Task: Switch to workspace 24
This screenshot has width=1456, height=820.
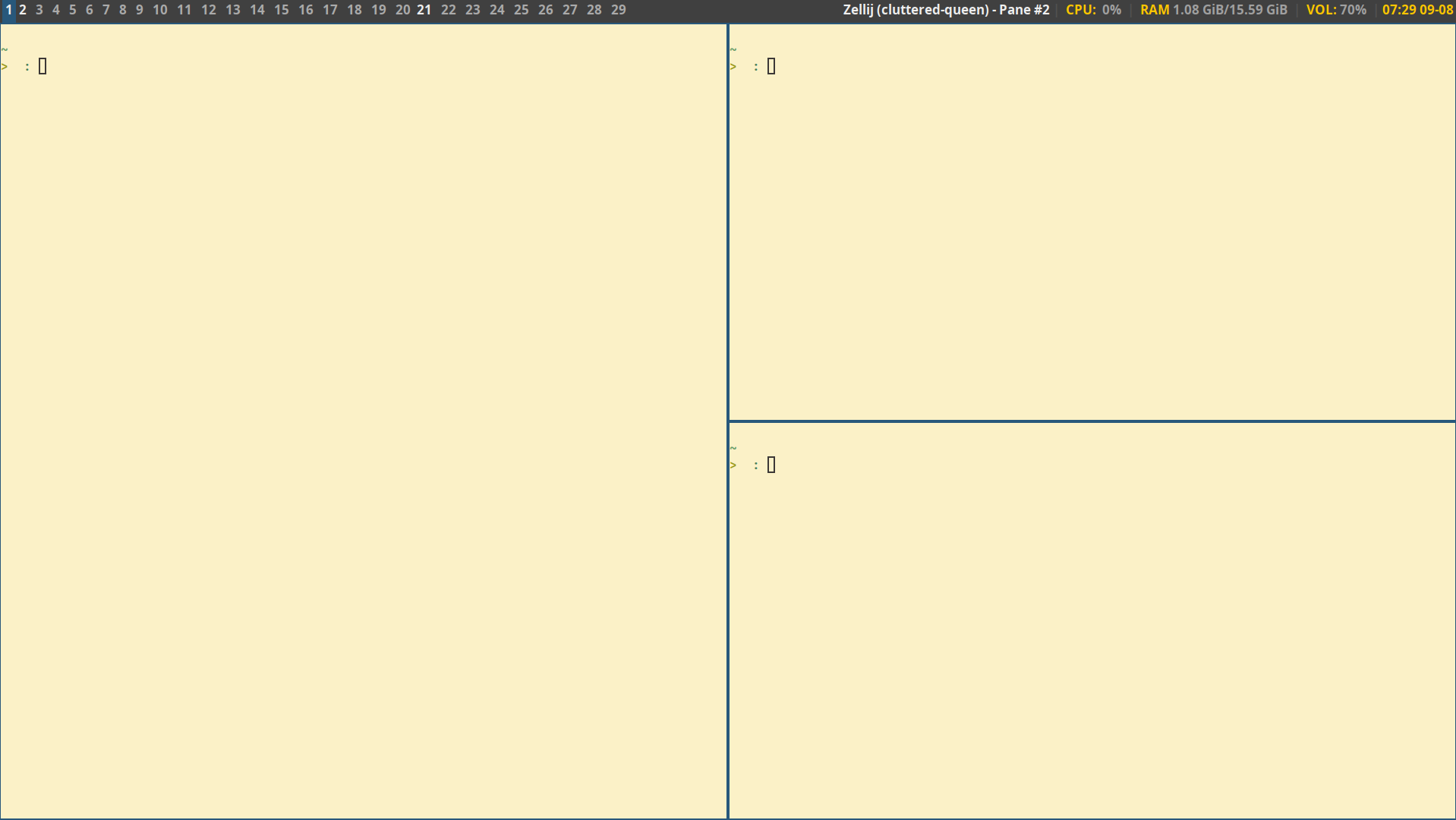Action: tap(497, 10)
